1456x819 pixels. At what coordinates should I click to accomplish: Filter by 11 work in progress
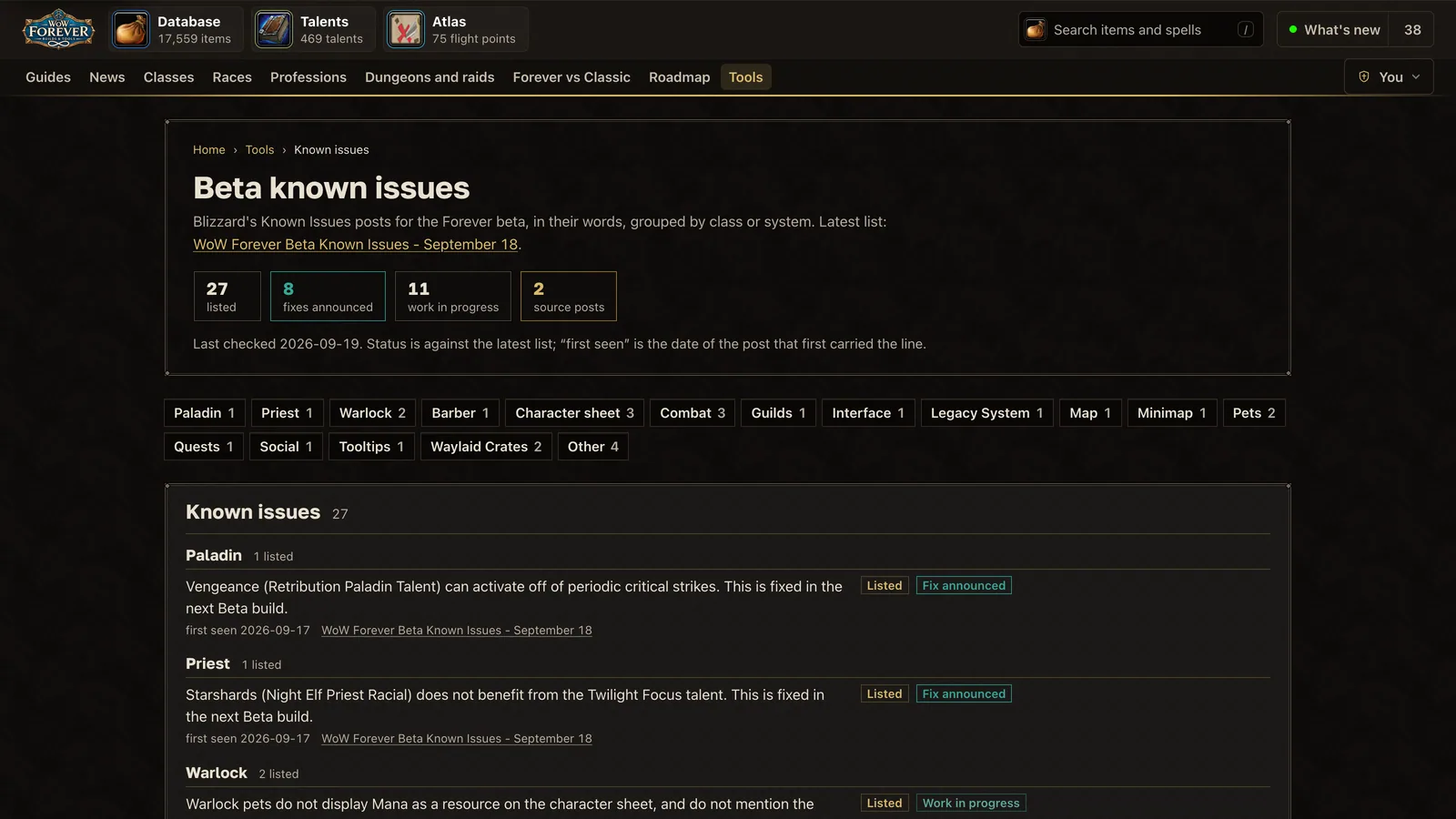453,296
